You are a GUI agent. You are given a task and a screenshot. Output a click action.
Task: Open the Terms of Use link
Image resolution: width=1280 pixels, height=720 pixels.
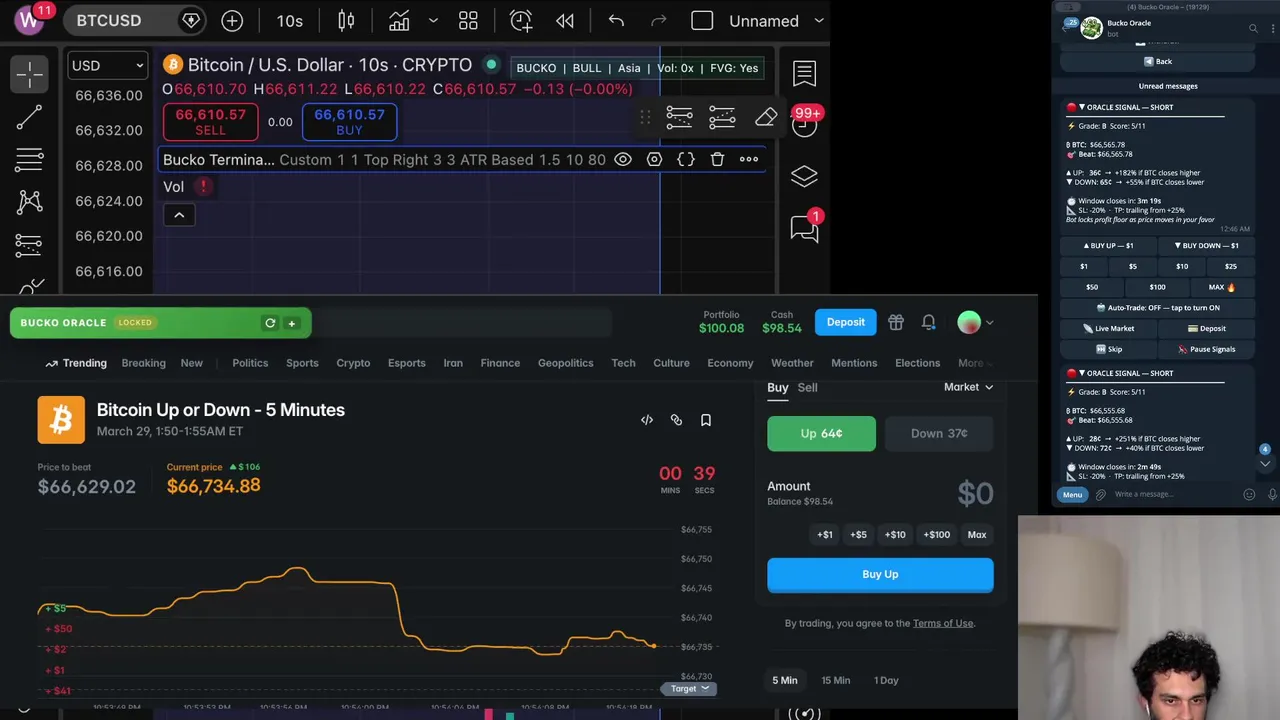click(943, 623)
